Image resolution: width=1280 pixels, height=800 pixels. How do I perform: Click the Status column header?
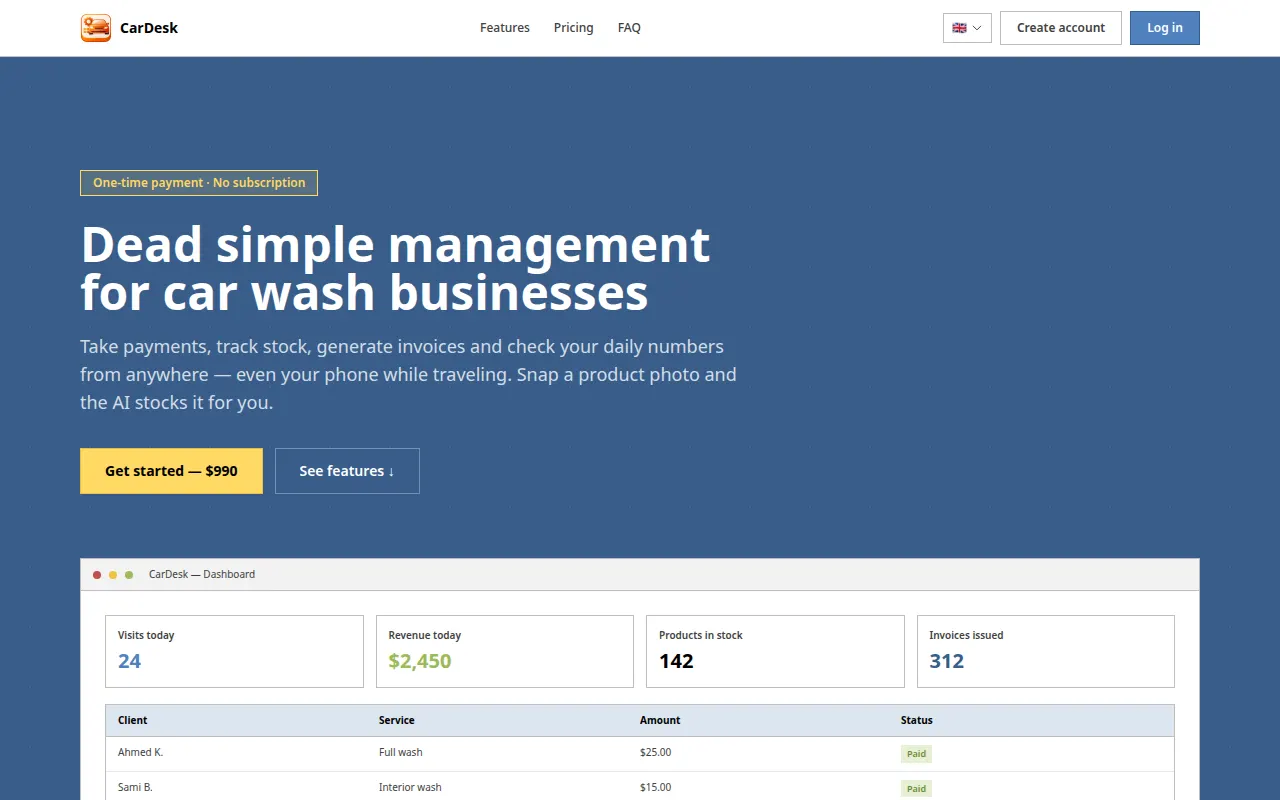pyautogui.click(x=917, y=720)
